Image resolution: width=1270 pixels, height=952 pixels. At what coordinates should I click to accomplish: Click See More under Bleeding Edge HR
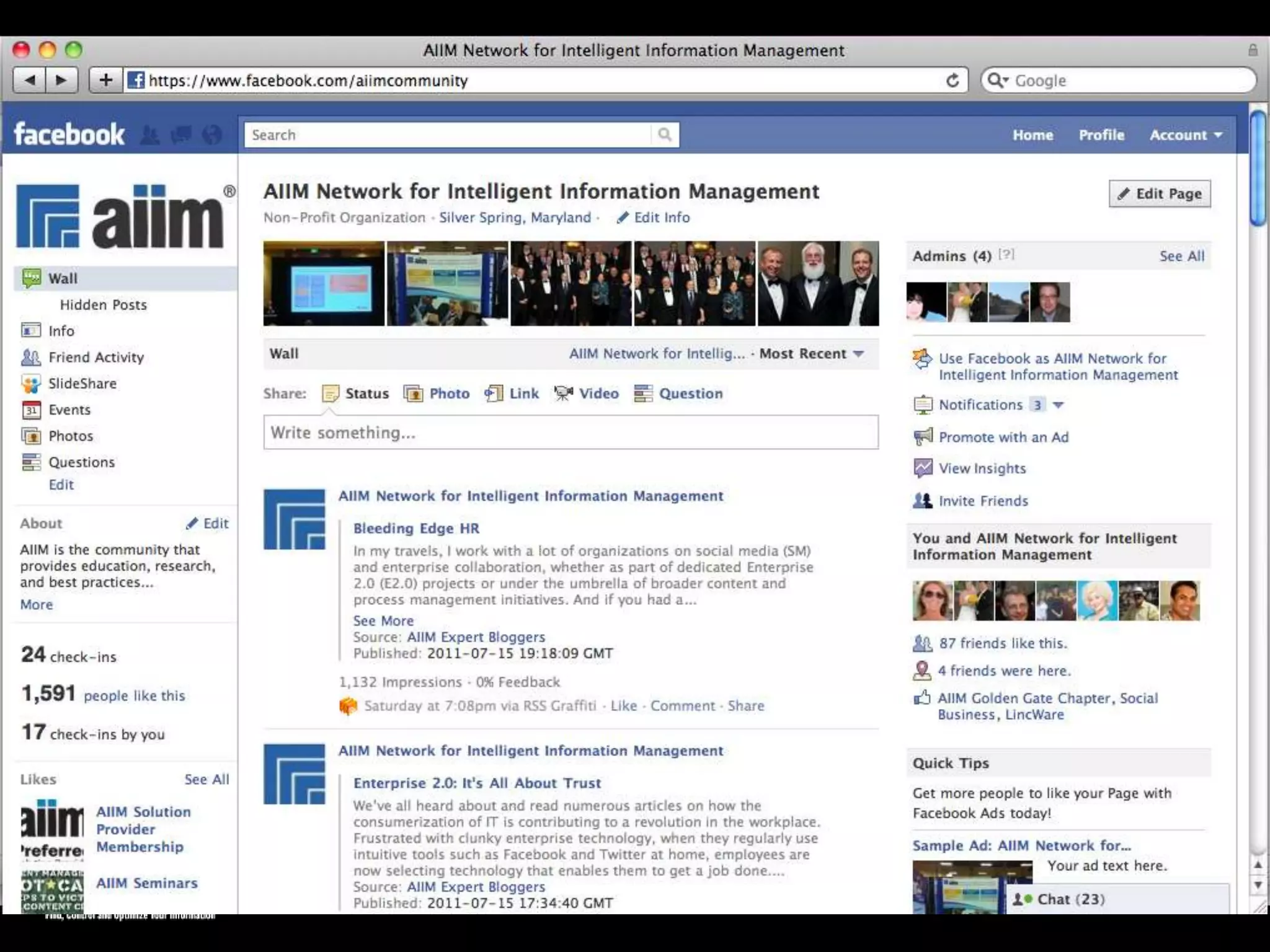(x=383, y=620)
